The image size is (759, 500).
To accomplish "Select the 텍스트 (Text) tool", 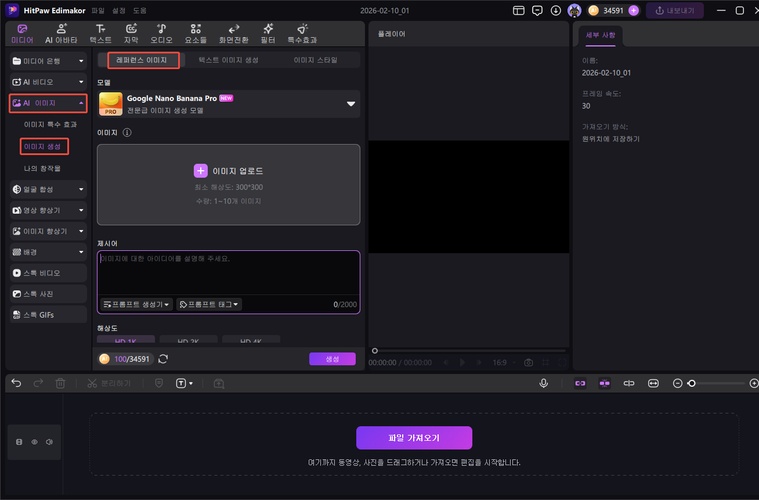I will point(100,33).
